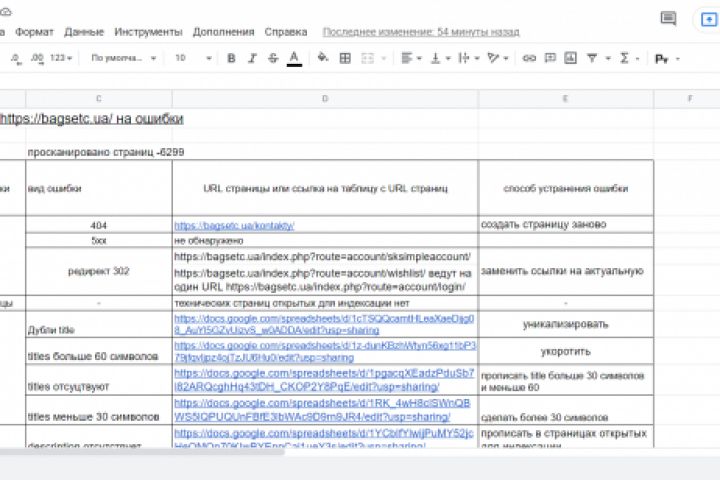
Task: Open titles меньше 30 символов link
Action: [322, 410]
